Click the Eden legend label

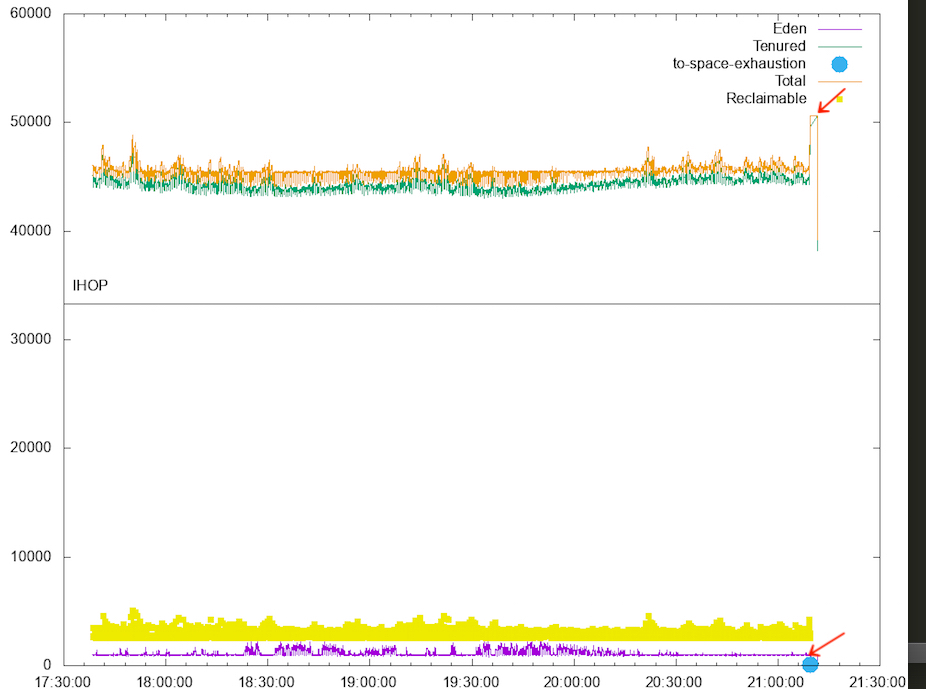pos(789,28)
